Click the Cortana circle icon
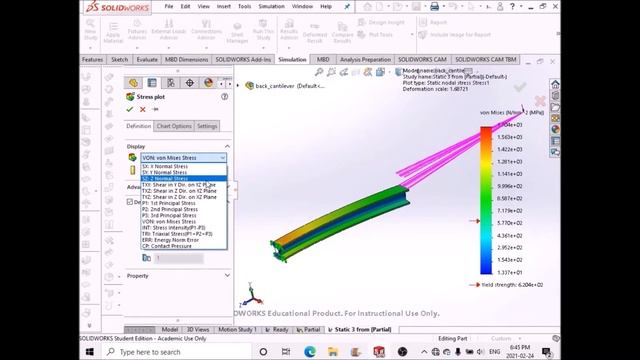 [x=263, y=352]
